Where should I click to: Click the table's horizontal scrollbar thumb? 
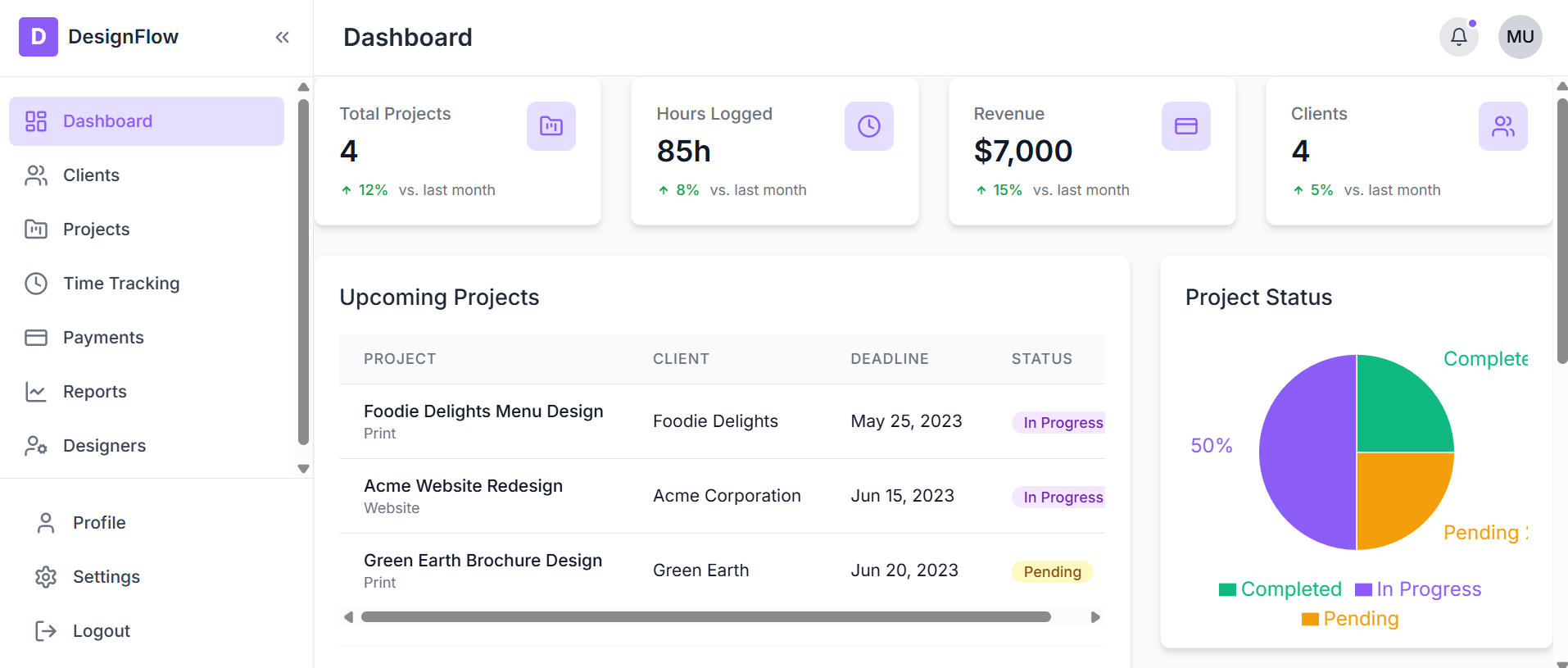click(x=706, y=617)
